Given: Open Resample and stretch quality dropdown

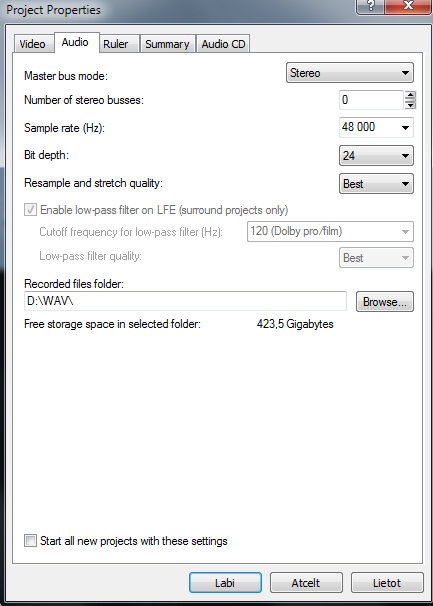Looking at the screenshot, I should [x=376, y=184].
